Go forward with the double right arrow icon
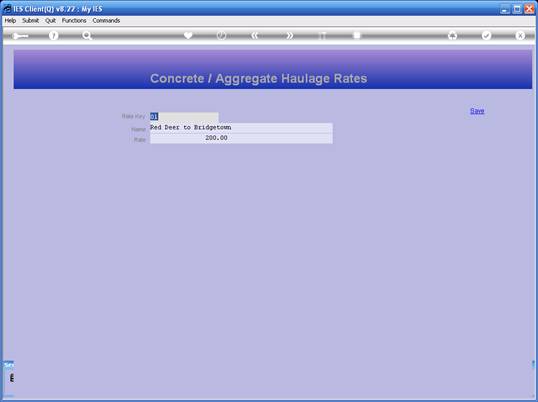The width and height of the screenshot is (538, 402). [290, 35]
